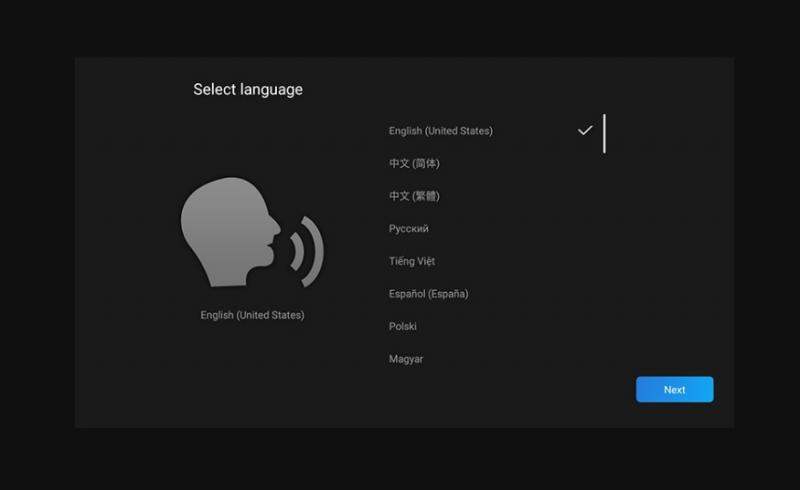Select Русский from the language list
Viewport: 800px width, 490px height.
[x=409, y=229]
